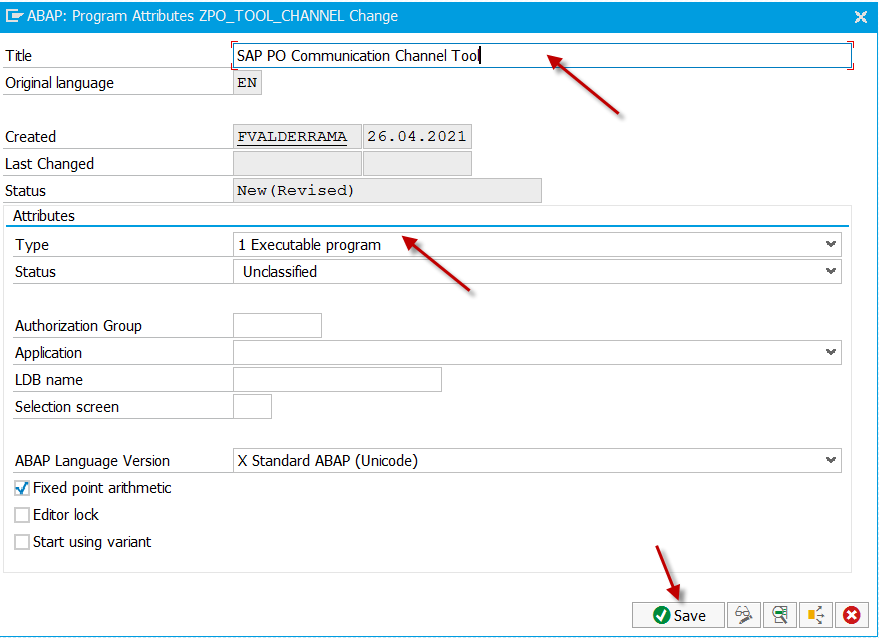Screen dimensions: 879x638
Task: Toggle Fixed point arithmetic checkbox
Action: pyautogui.click(x=22, y=488)
